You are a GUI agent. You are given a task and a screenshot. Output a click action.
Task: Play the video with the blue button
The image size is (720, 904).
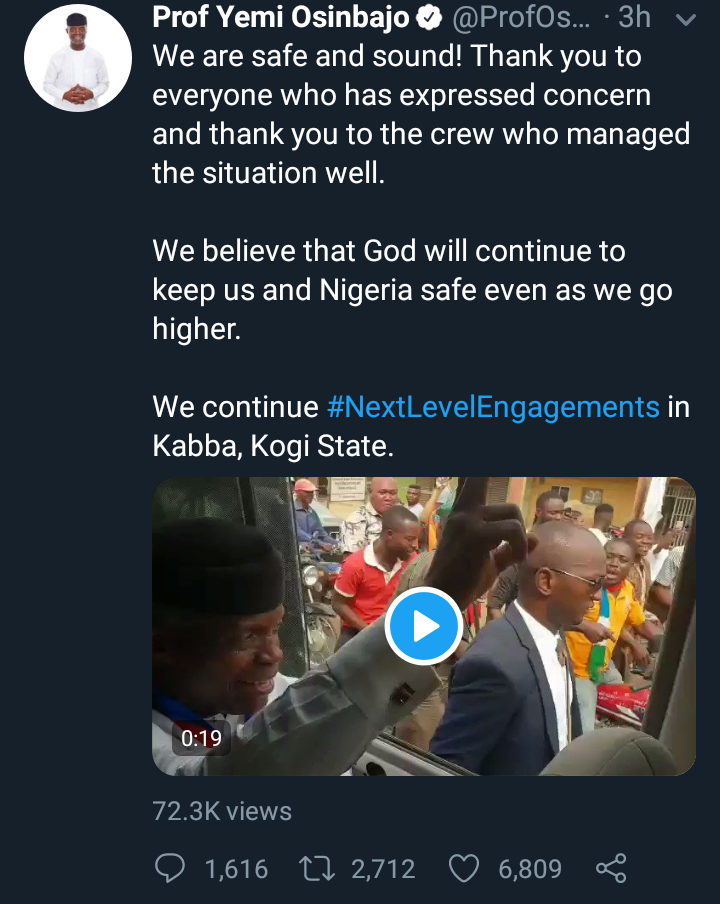click(x=423, y=626)
